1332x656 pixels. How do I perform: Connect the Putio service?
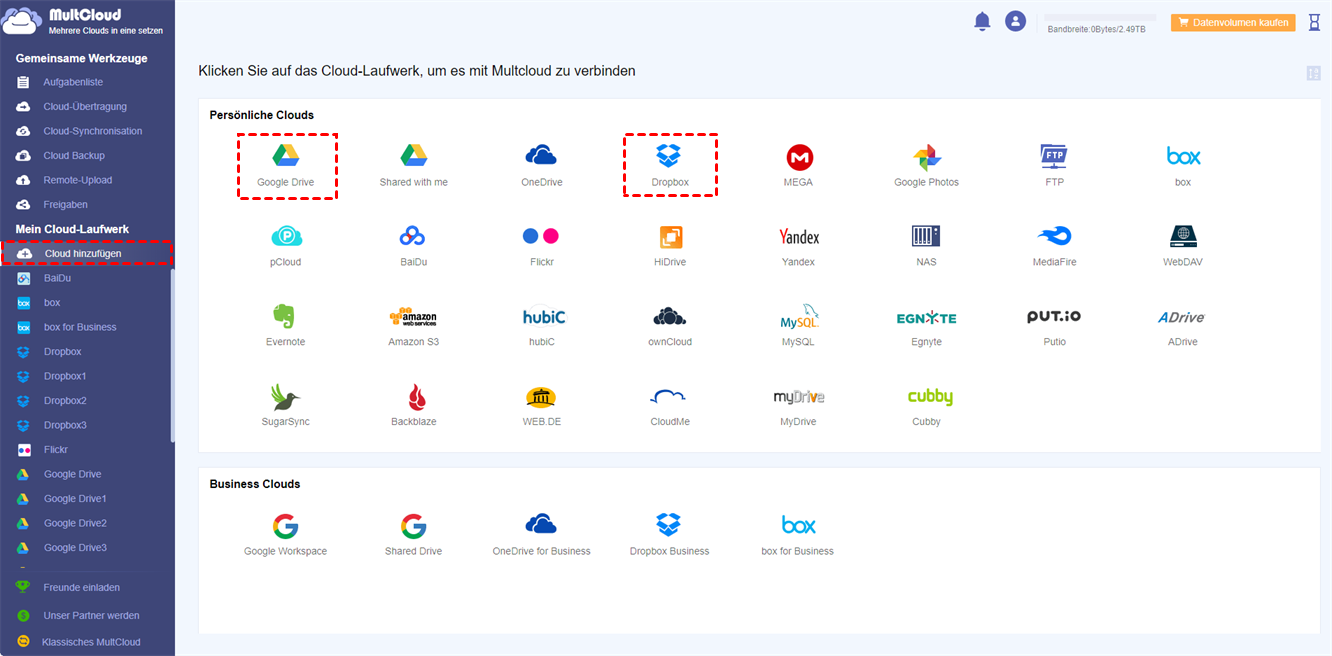coord(1054,326)
